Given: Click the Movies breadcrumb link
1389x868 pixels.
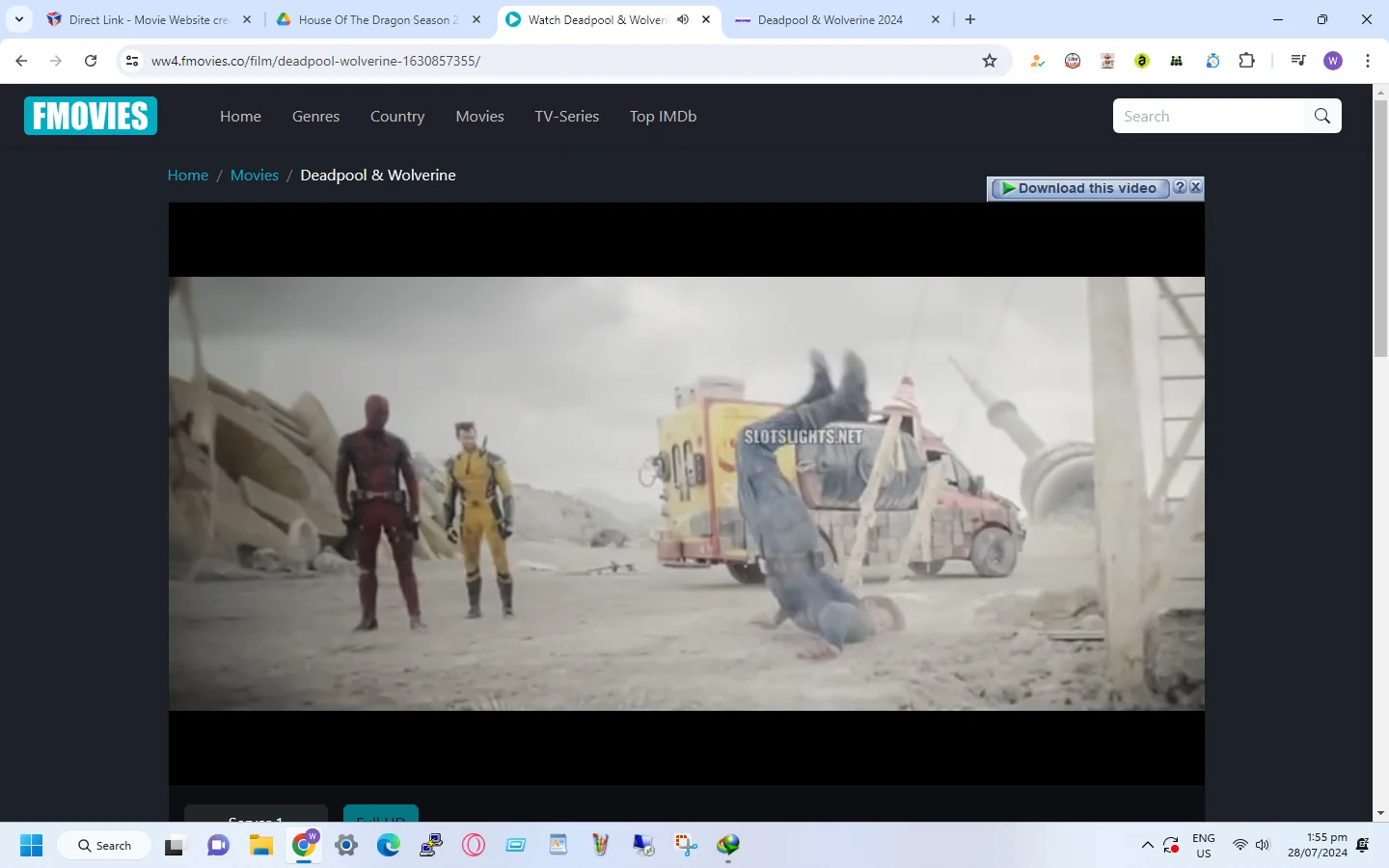Looking at the screenshot, I should pyautogui.click(x=255, y=175).
